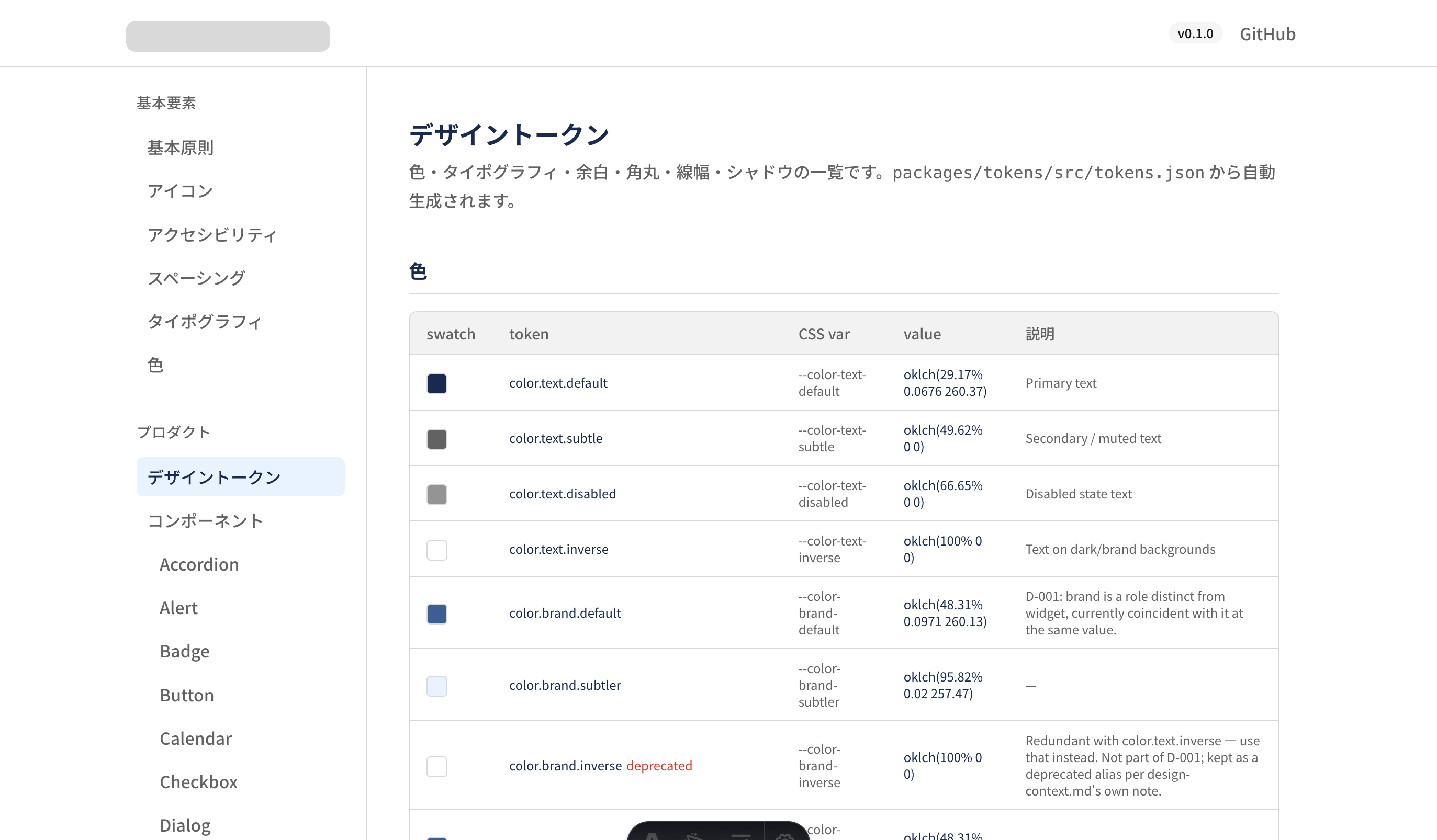Image resolution: width=1437 pixels, height=840 pixels.
Task: Open the Button component page
Action: tap(186, 695)
